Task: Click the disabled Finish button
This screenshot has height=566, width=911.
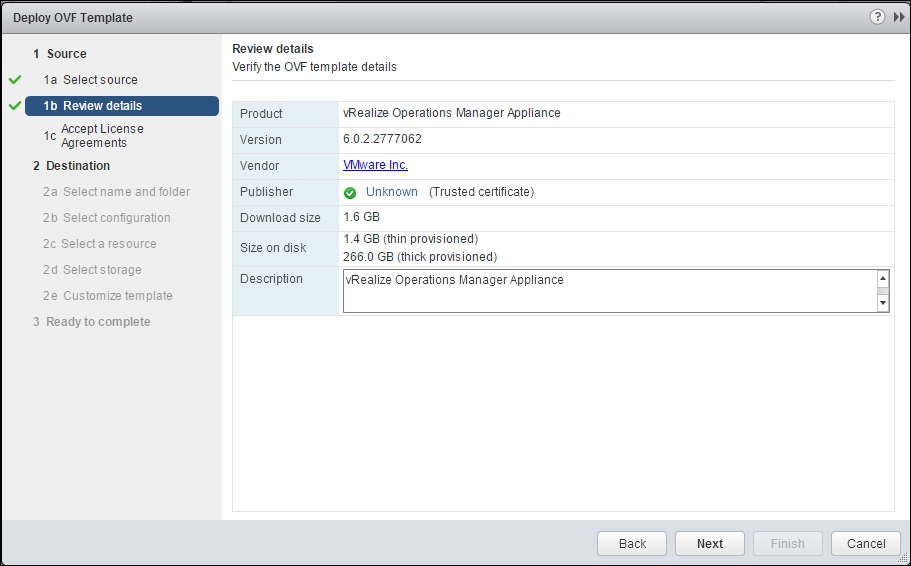Action: click(788, 543)
